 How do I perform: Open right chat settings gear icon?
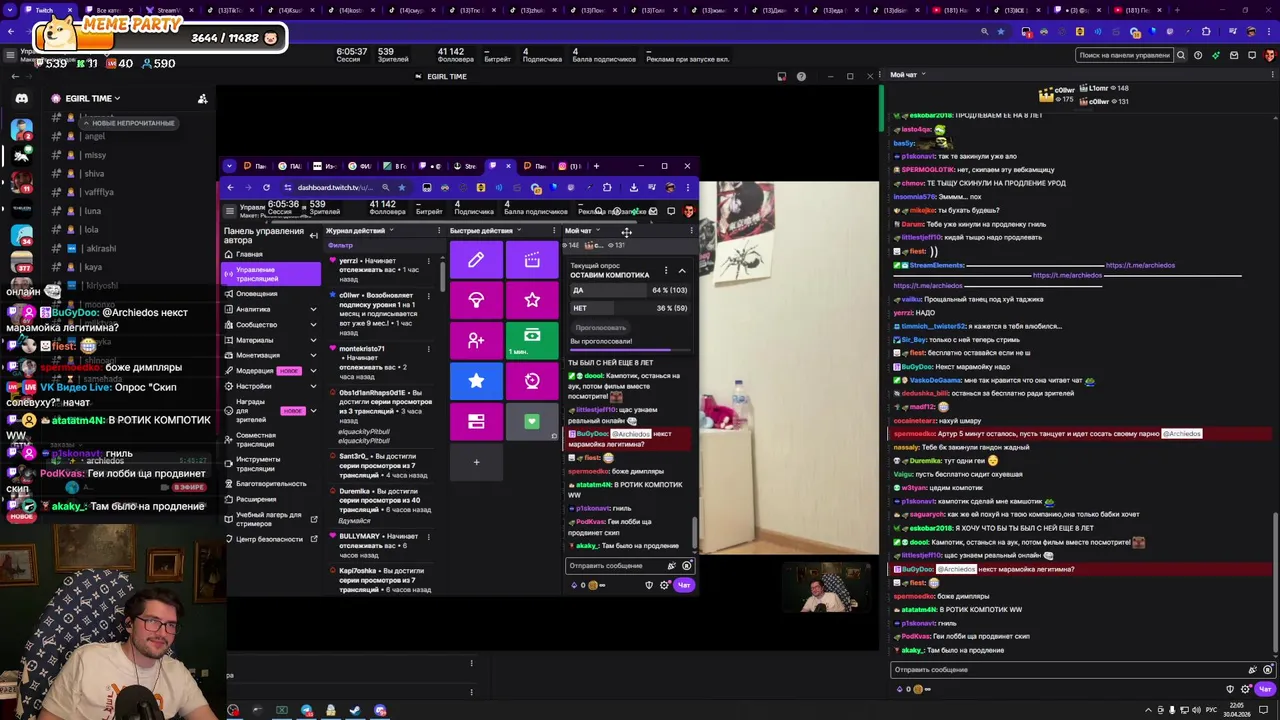pos(1247,689)
